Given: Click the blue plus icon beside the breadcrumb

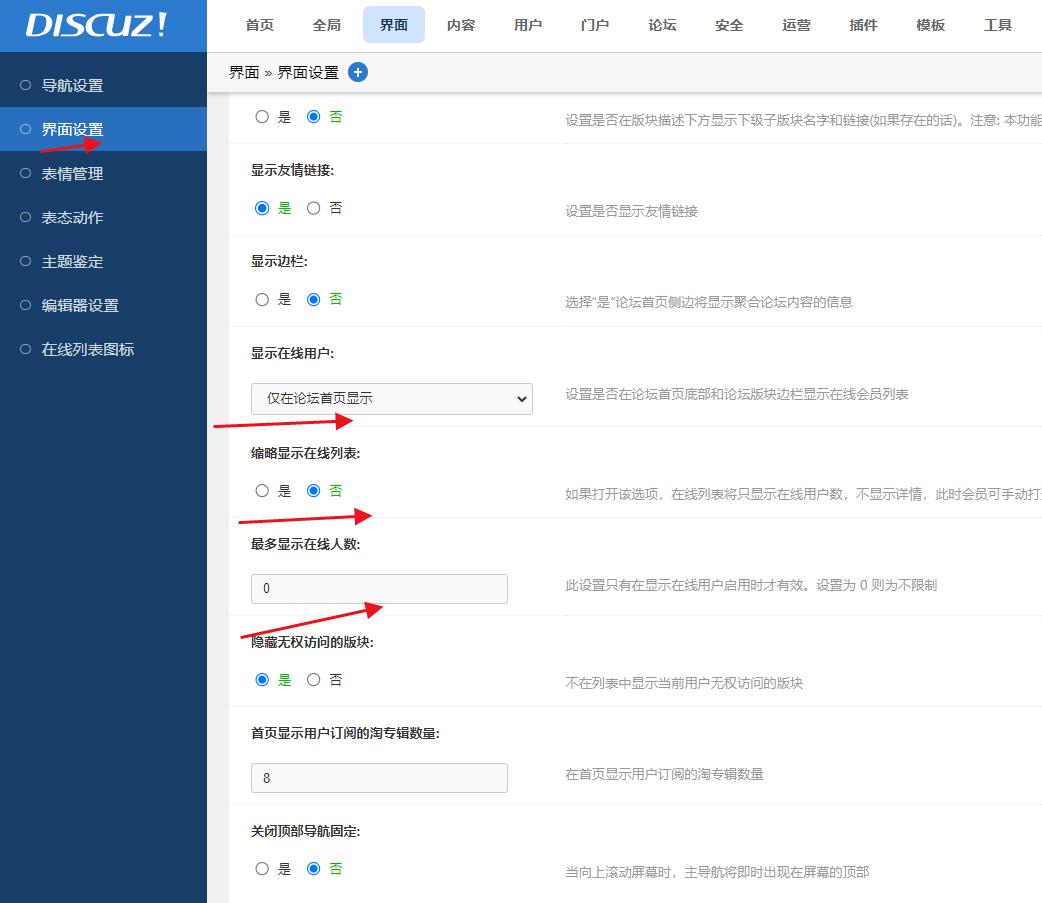Looking at the screenshot, I should click(358, 72).
